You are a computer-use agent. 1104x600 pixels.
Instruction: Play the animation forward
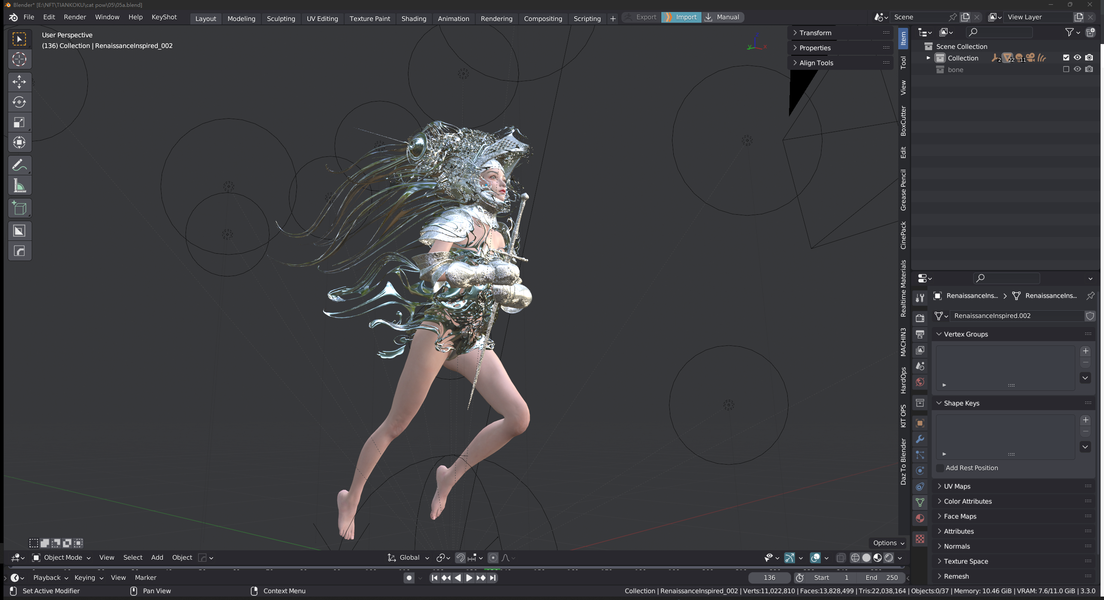click(x=469, y=577)
